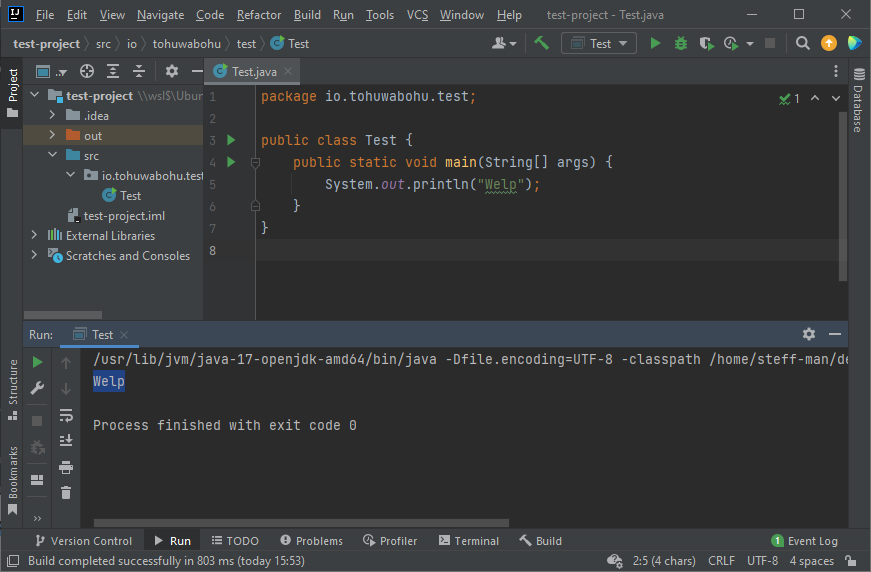
Task: Collapse all in Project panel
Action: (138, 71)
